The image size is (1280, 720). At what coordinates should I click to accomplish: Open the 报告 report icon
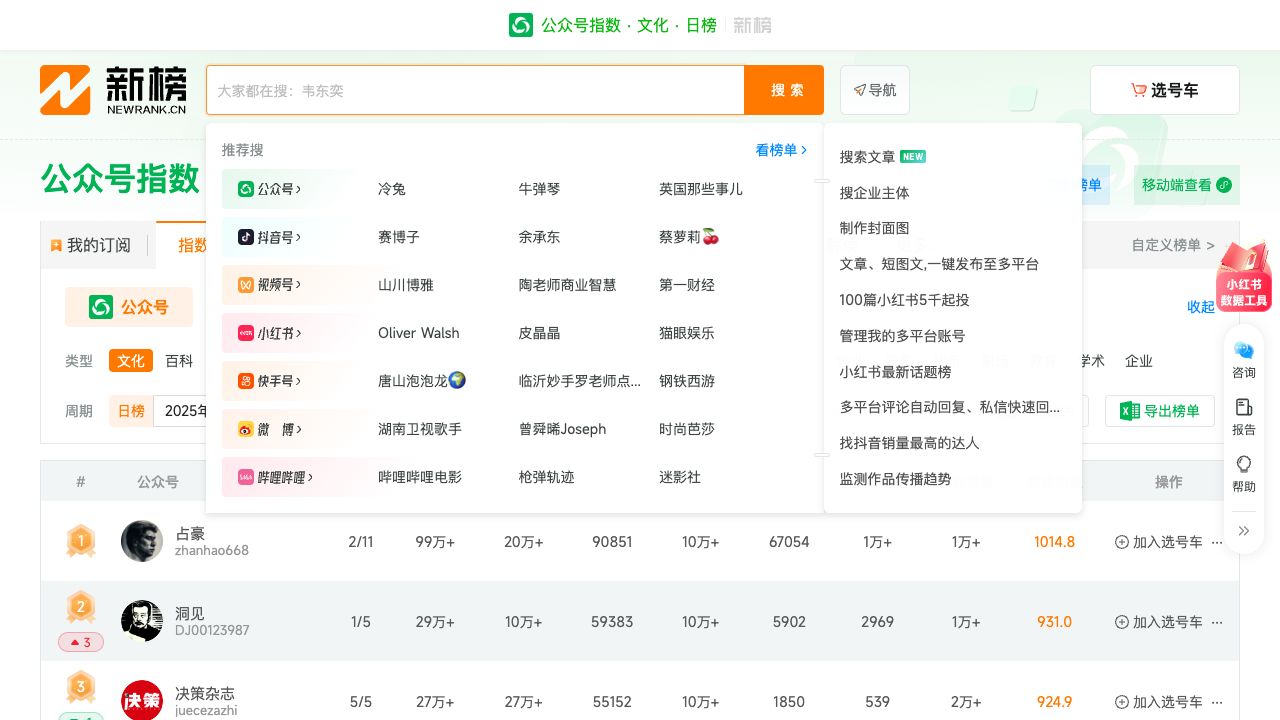coord(1243,416)
